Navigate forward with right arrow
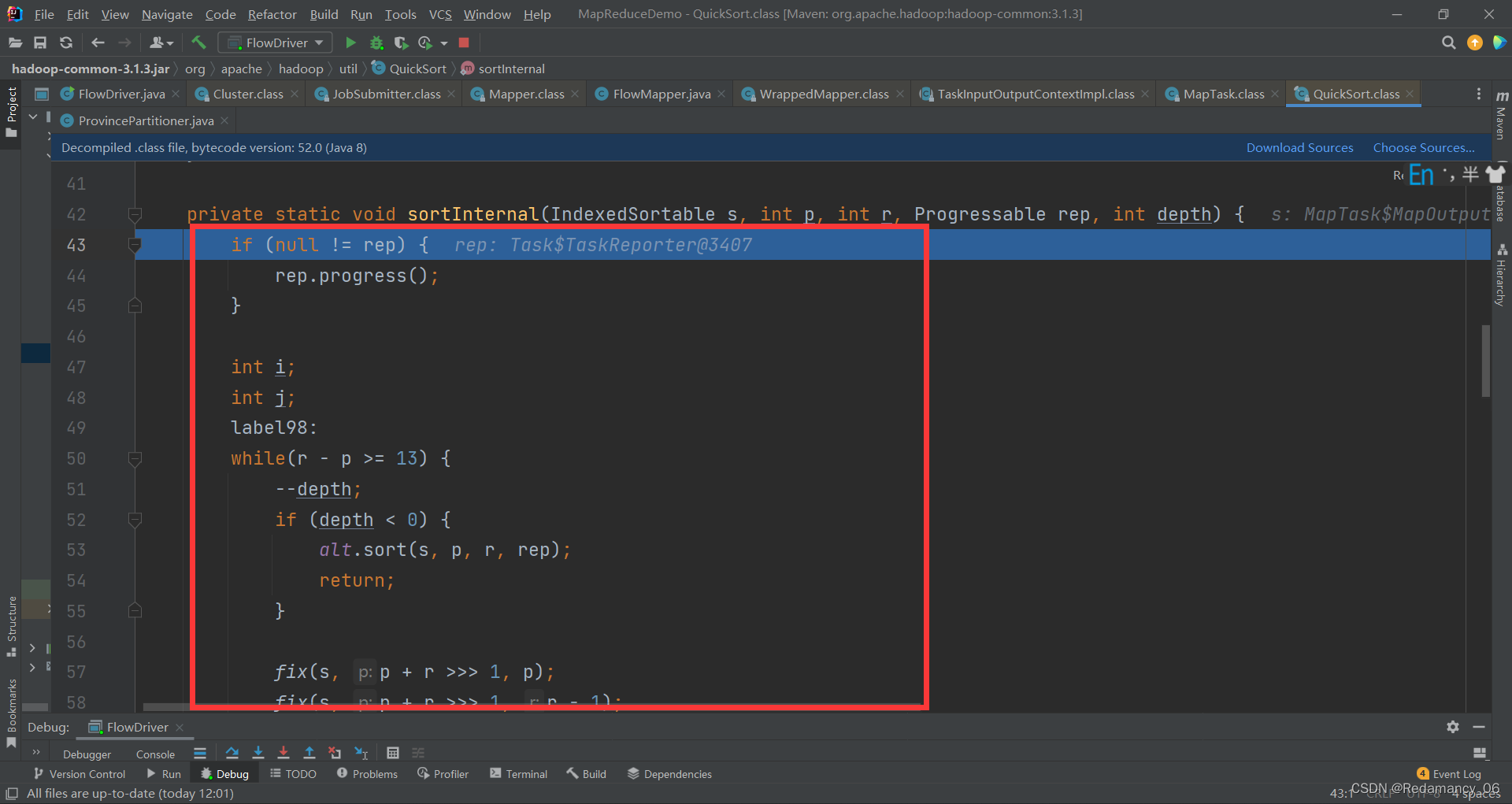This screenshot has width=1512, height=804. pyautogui.click(x=124, y=43)
